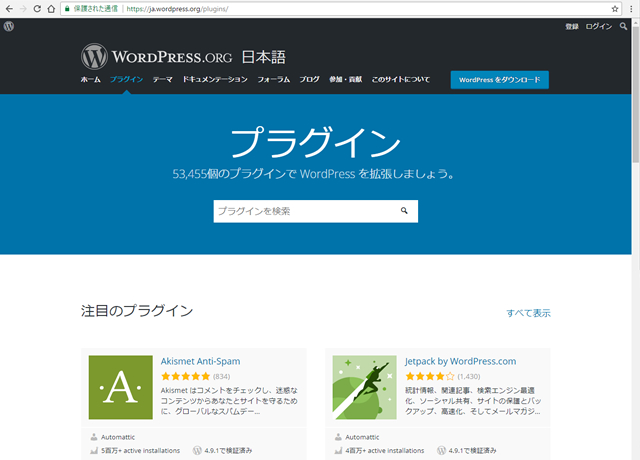Click the browser forward arrow
640x460 pixels.
(23, 9)
